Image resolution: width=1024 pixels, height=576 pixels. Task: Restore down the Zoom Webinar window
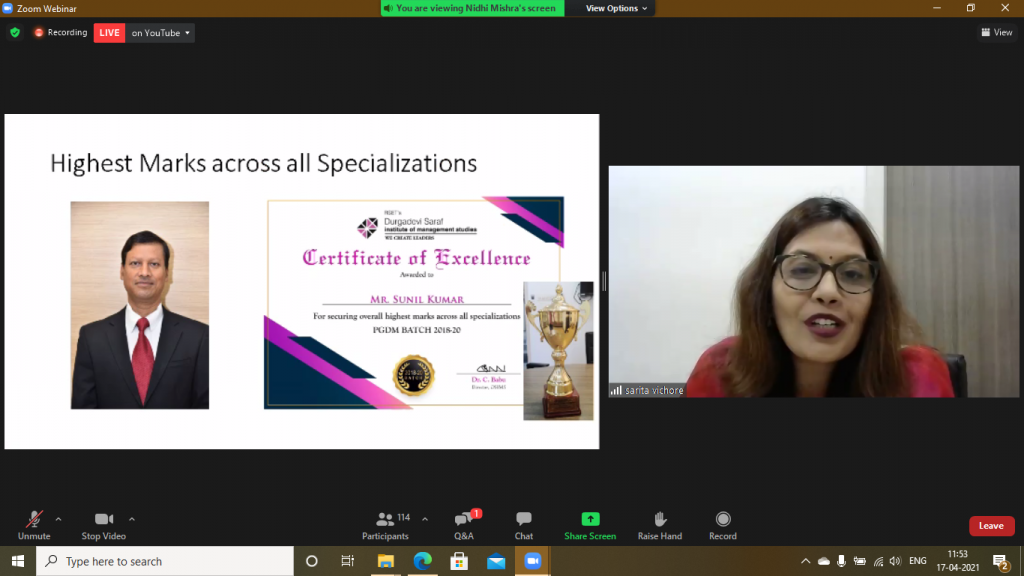pos(971,8)
